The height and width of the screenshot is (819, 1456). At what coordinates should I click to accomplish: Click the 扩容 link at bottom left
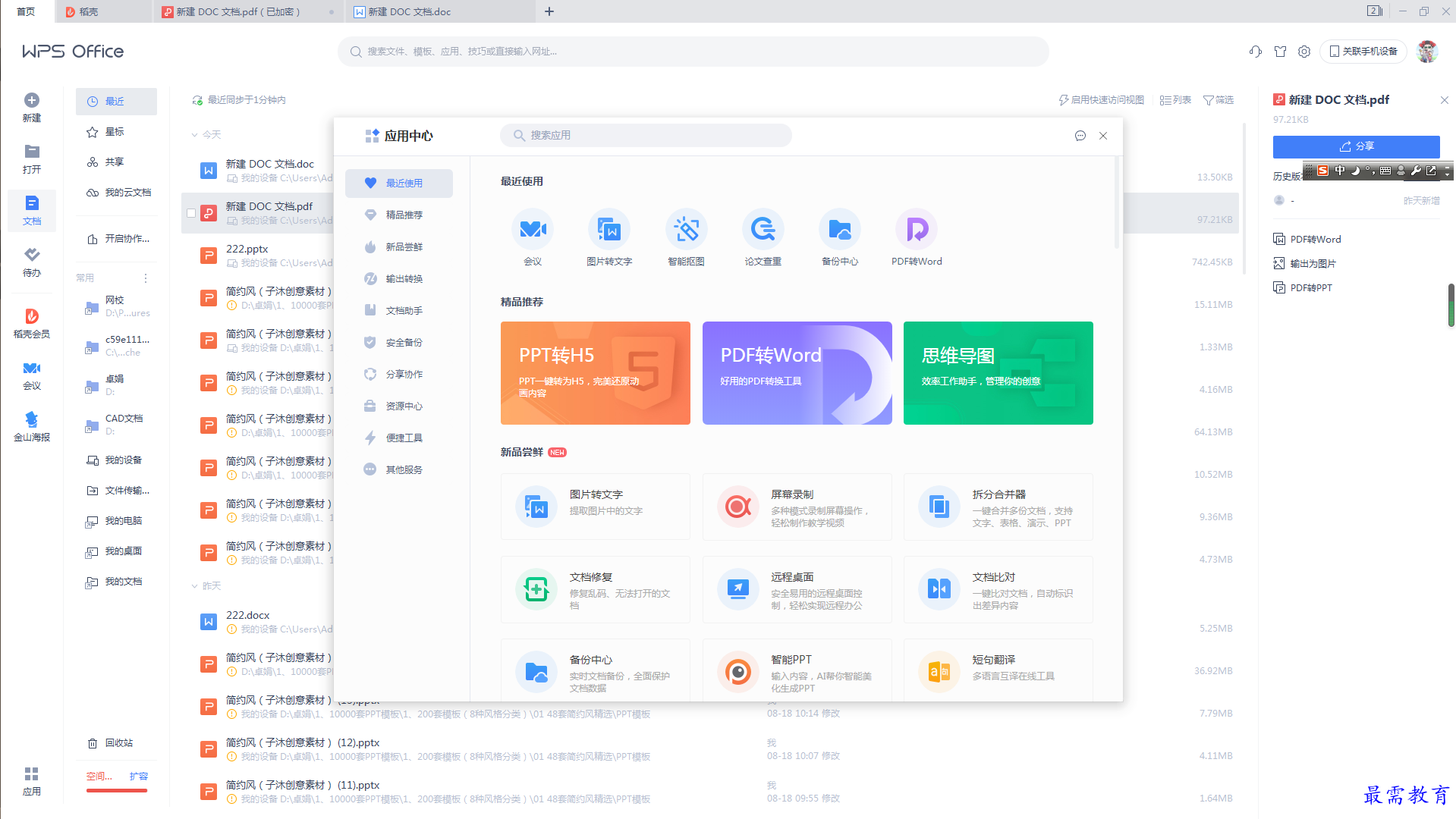tap(139, 777)
